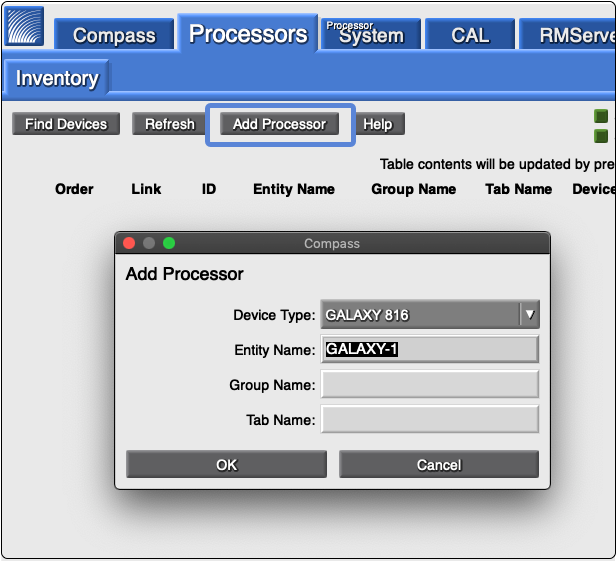Click the lower green status indicator

coord(601,136)
